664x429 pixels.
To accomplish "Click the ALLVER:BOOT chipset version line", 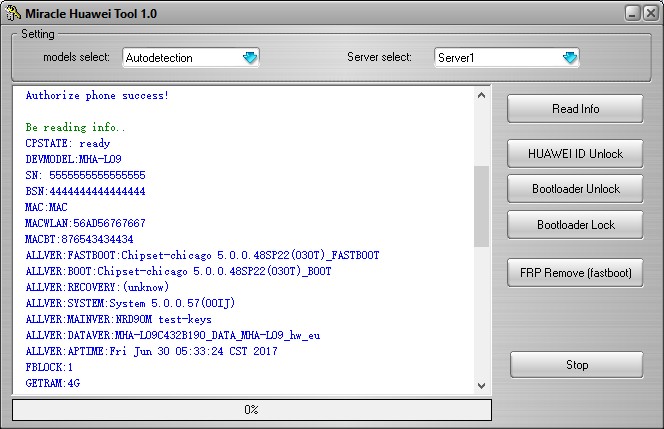I will coord(178,271).
